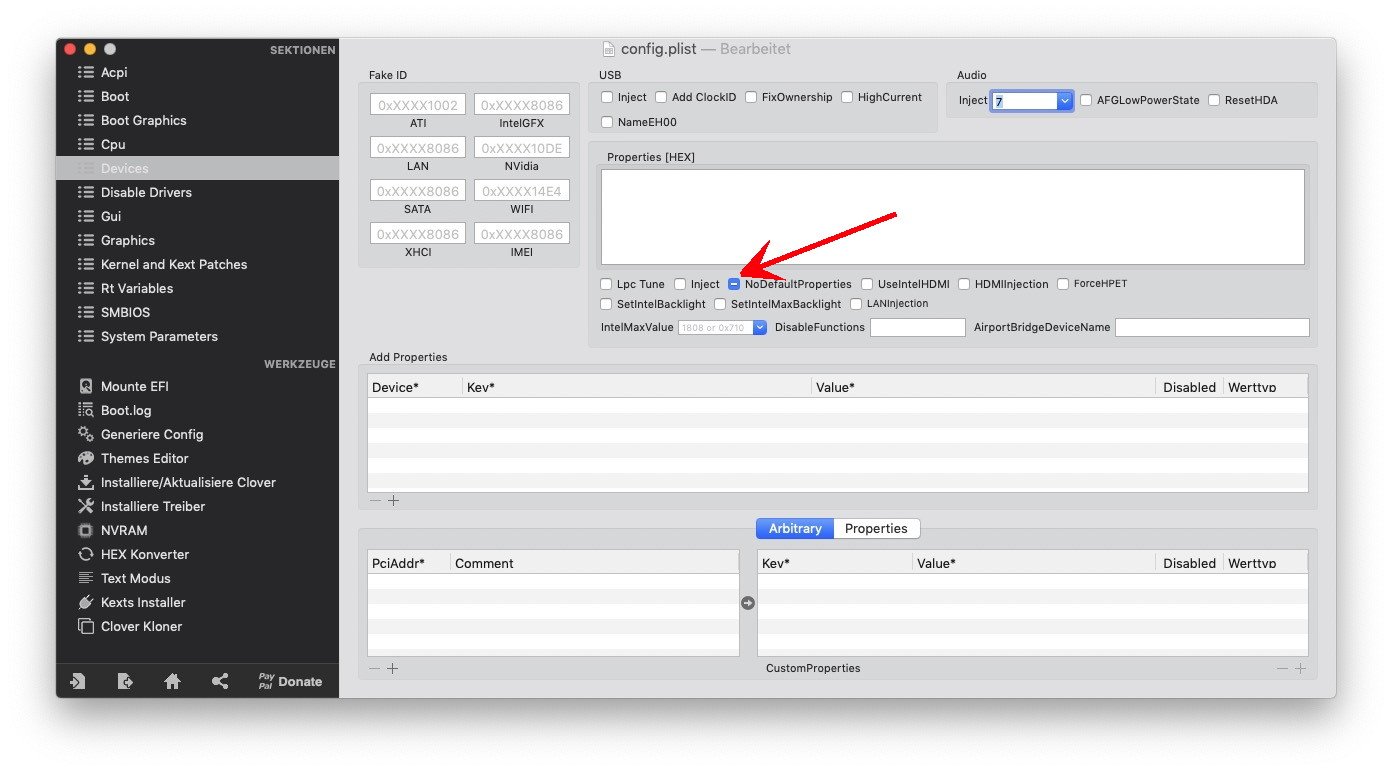Enable FixOwnership checkbox
The image size is (1392, 772).
click(751, 97)
